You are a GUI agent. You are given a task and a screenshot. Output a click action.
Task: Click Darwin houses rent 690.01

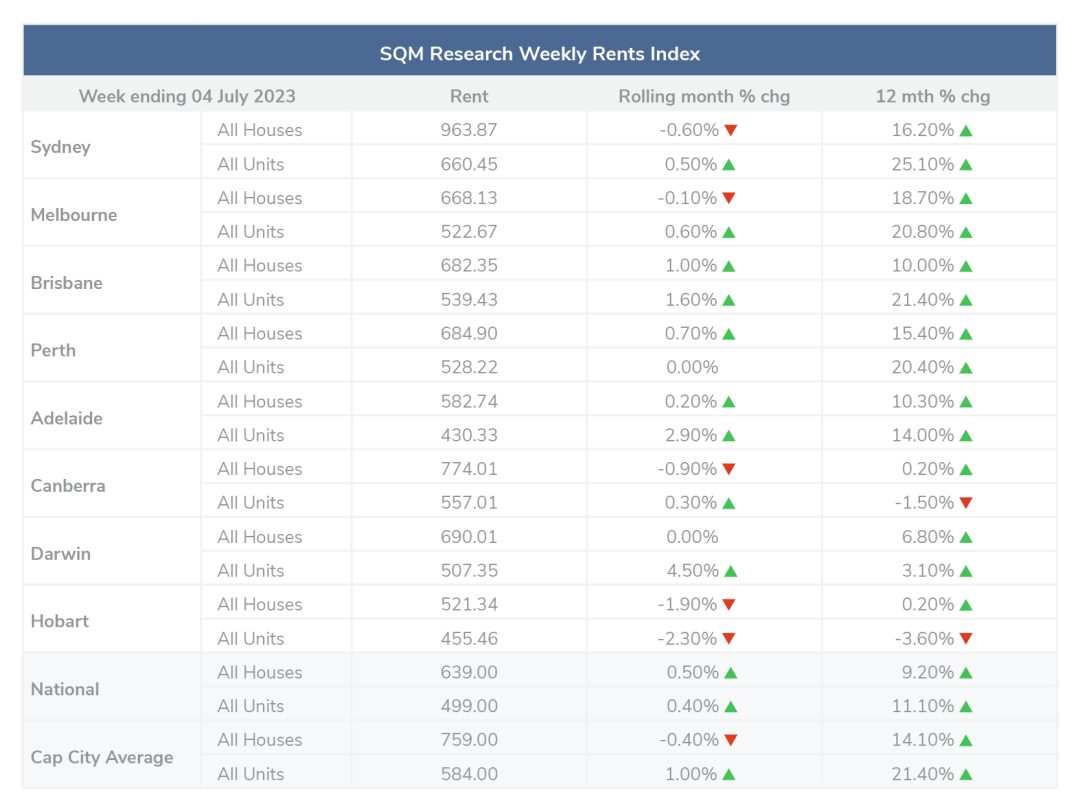point(469,537)
